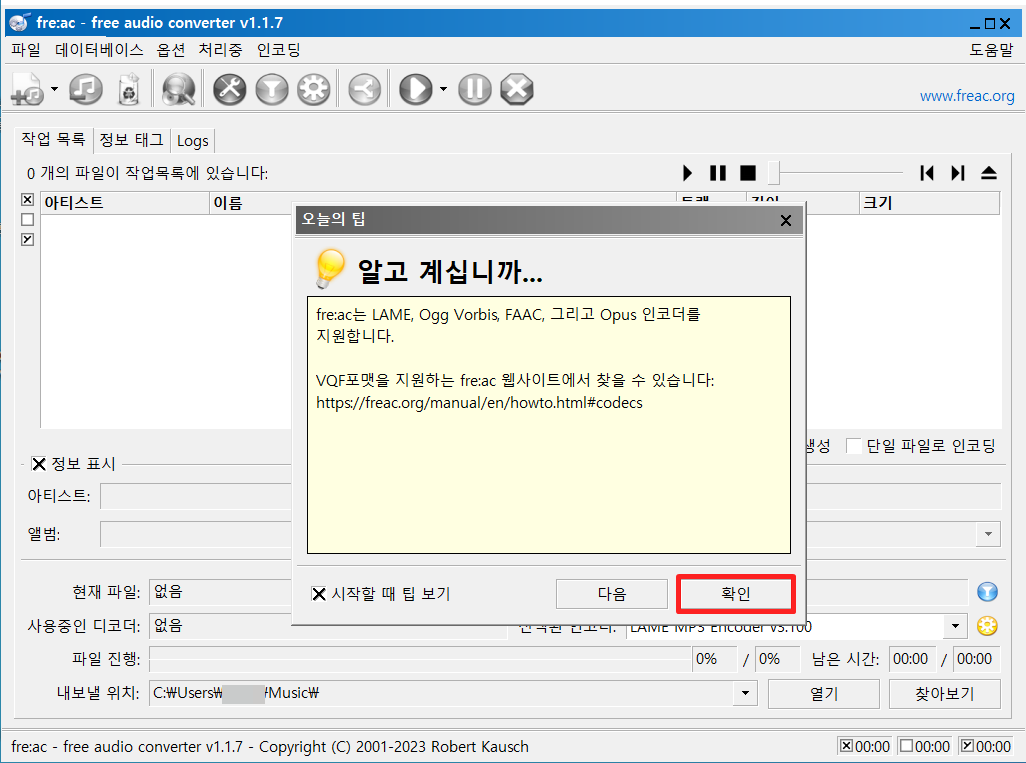
Task: Open the 옵션 menu
Action: click(171, 50)
